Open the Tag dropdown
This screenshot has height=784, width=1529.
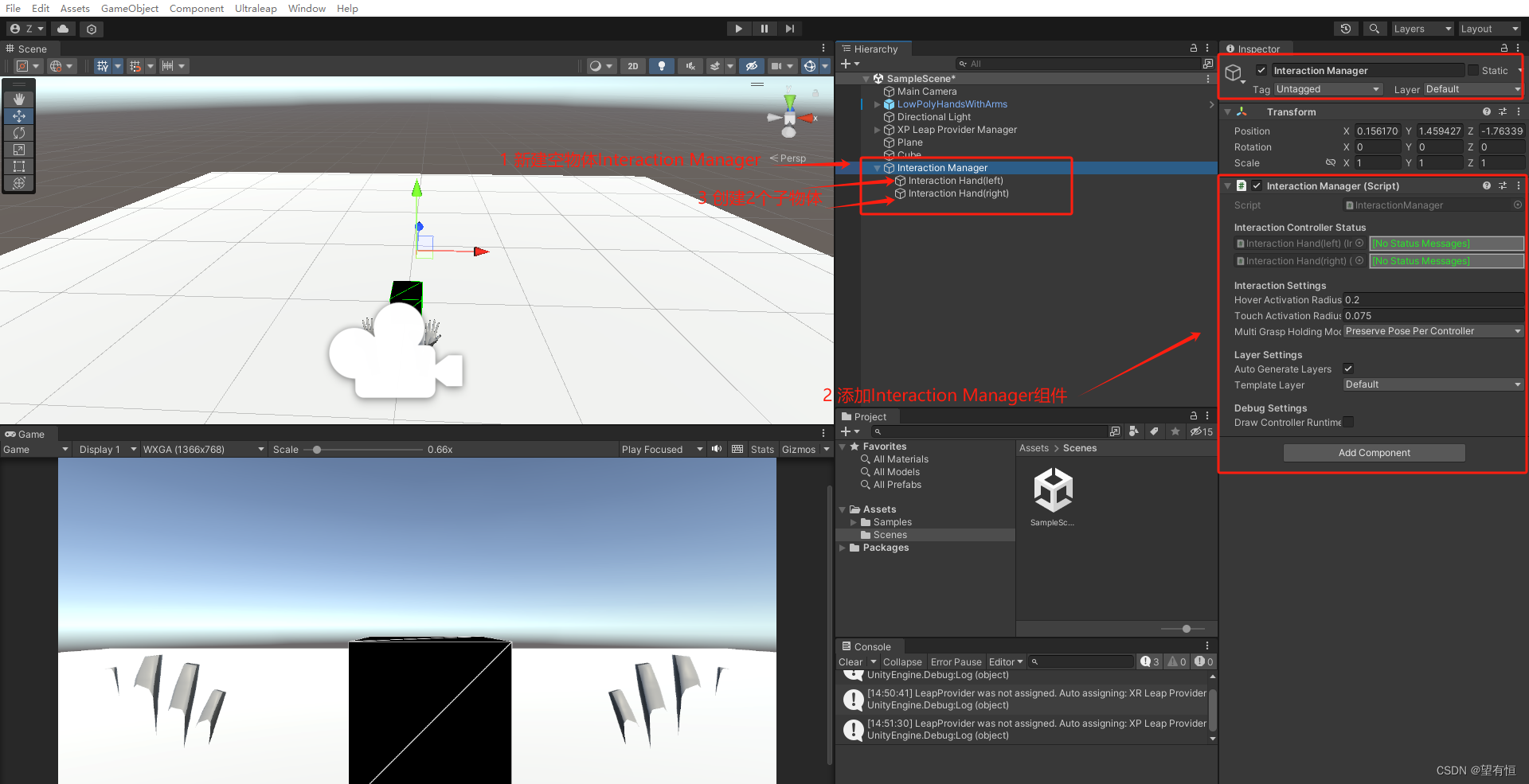click(1328, 89)
